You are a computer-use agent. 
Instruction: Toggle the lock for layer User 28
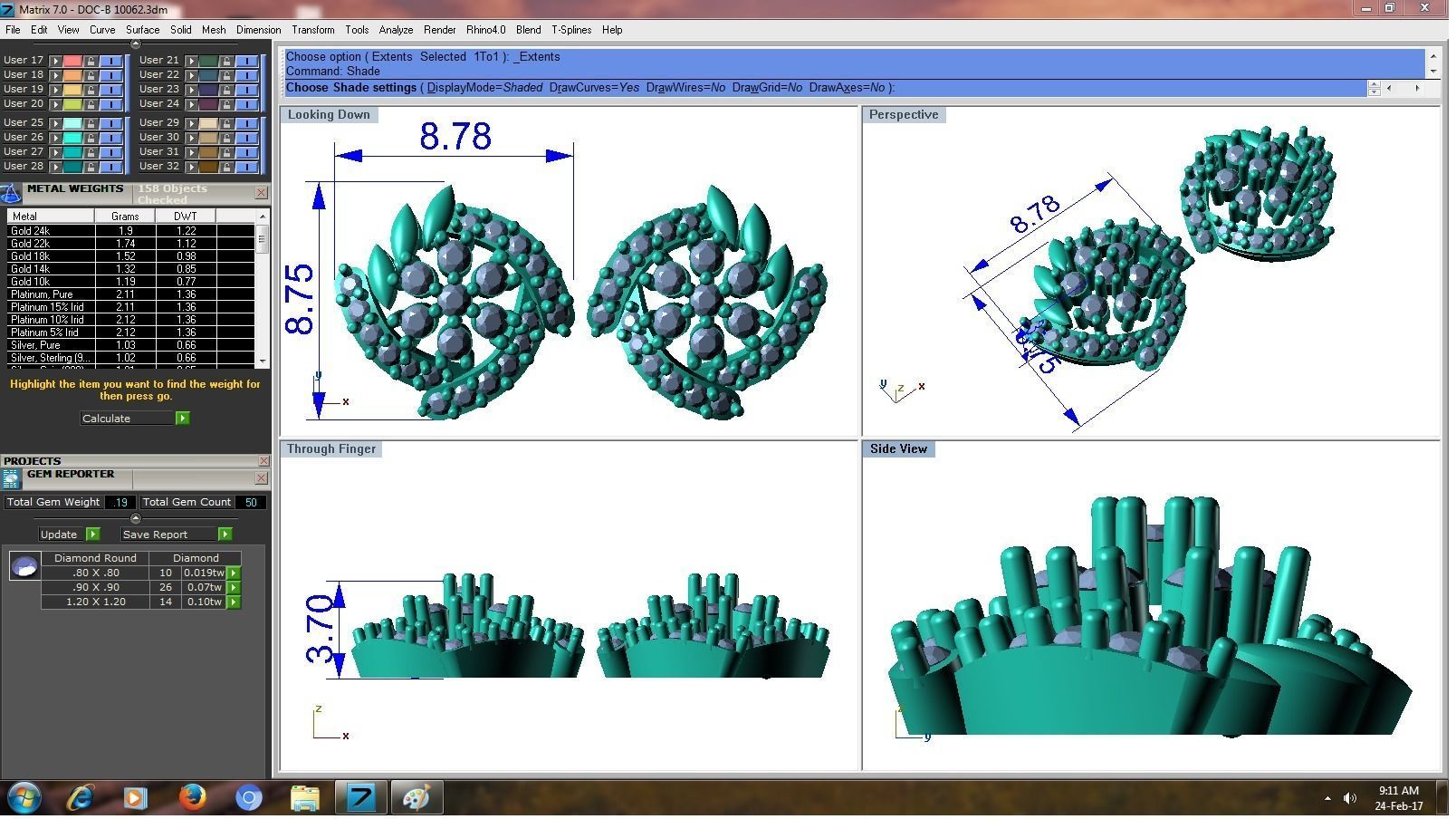point(91,167)
